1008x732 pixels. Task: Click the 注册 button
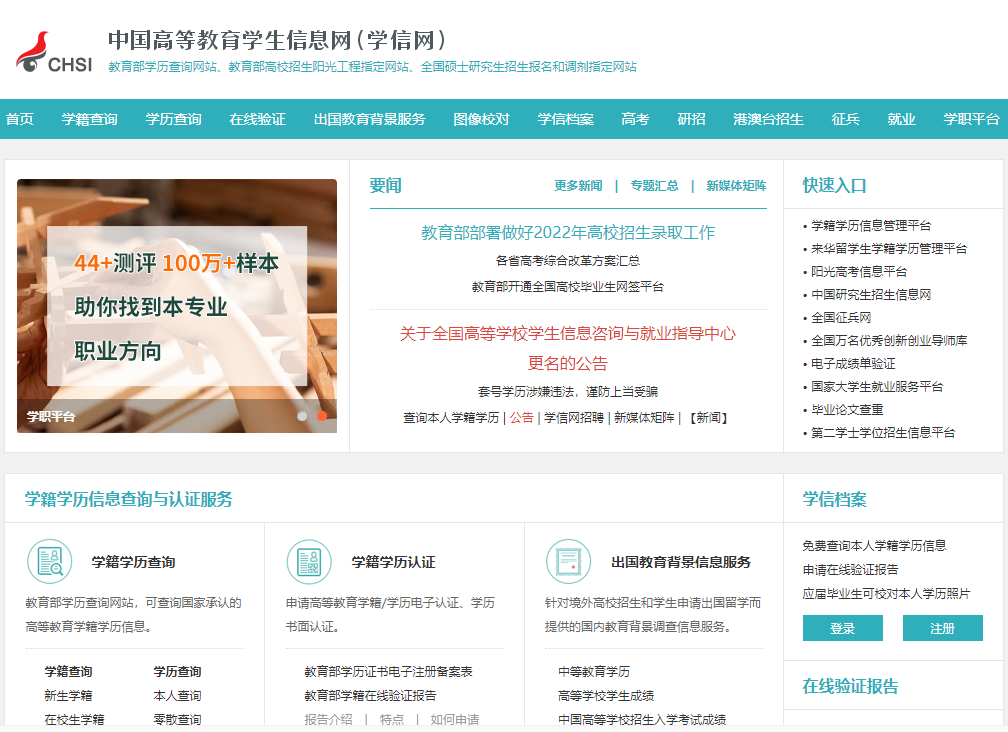(942, 628)
